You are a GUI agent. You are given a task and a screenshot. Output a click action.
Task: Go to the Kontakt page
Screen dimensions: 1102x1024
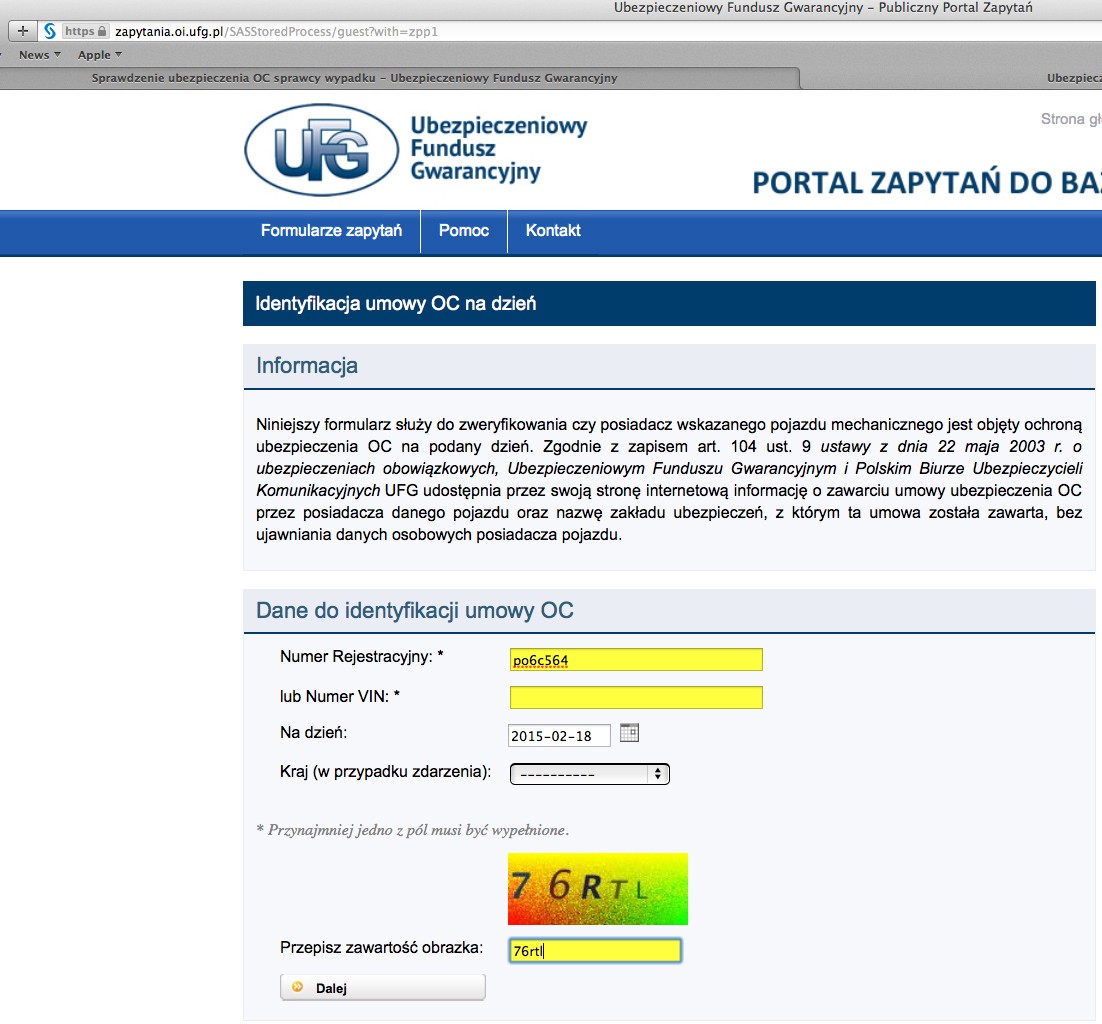[x=553, y=231]
